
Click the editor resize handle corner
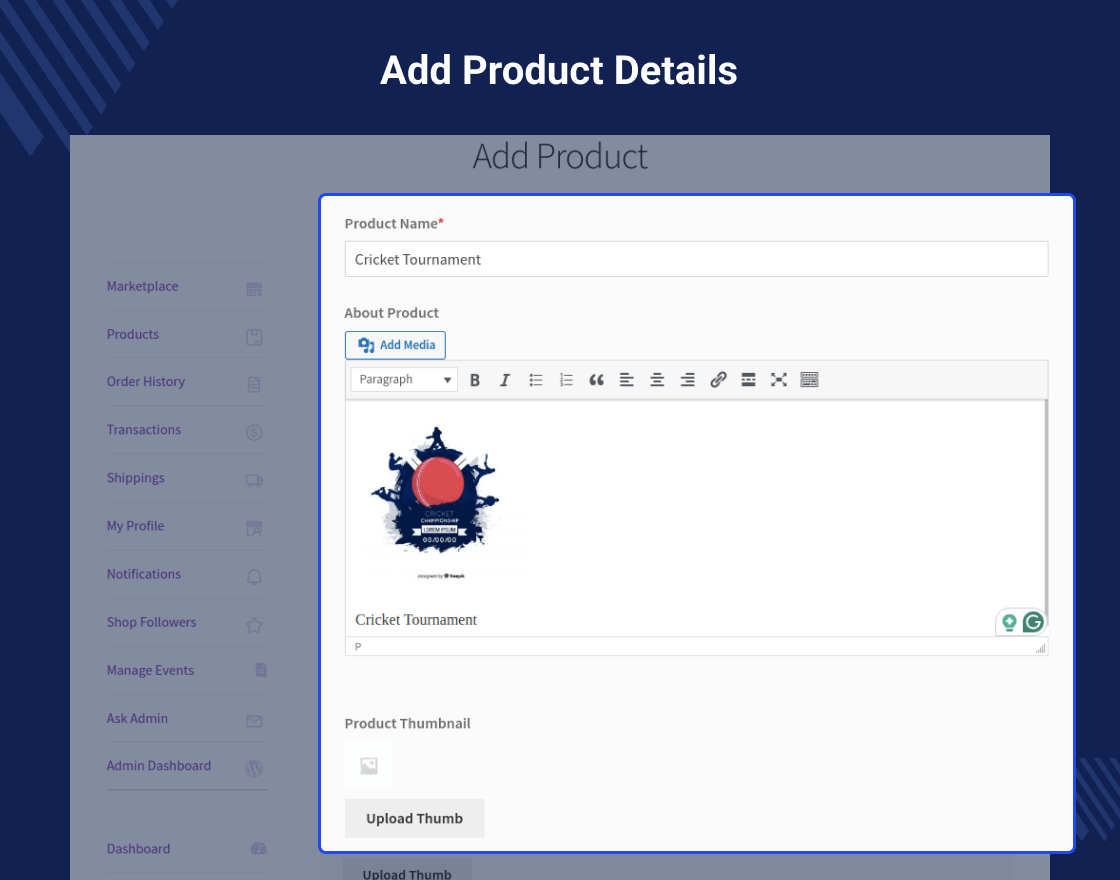click(1041, 648)
